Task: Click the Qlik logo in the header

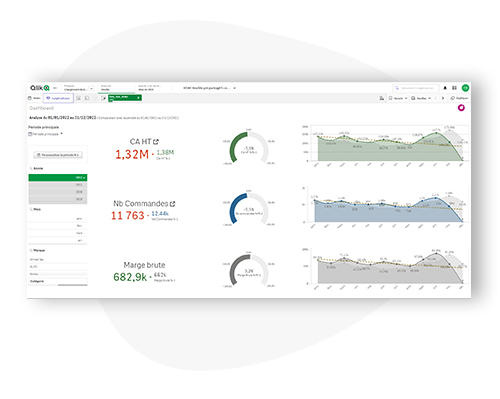Action: [40, 88]
